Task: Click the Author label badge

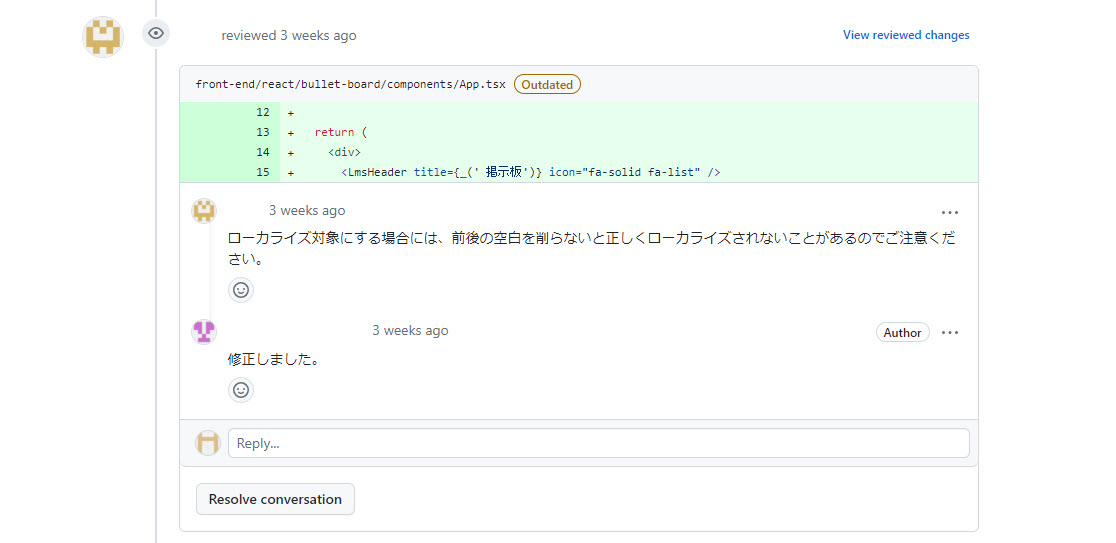Action: [902, 333]
